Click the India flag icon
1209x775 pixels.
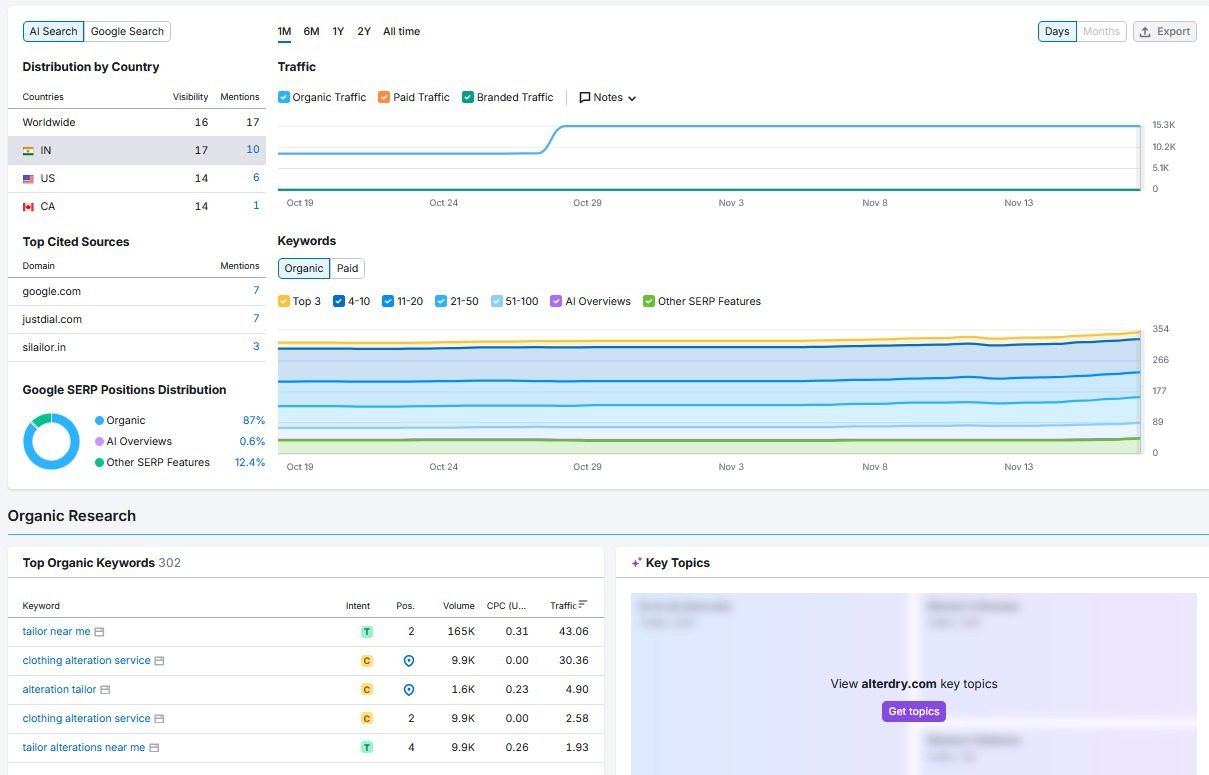click(28, 150)
